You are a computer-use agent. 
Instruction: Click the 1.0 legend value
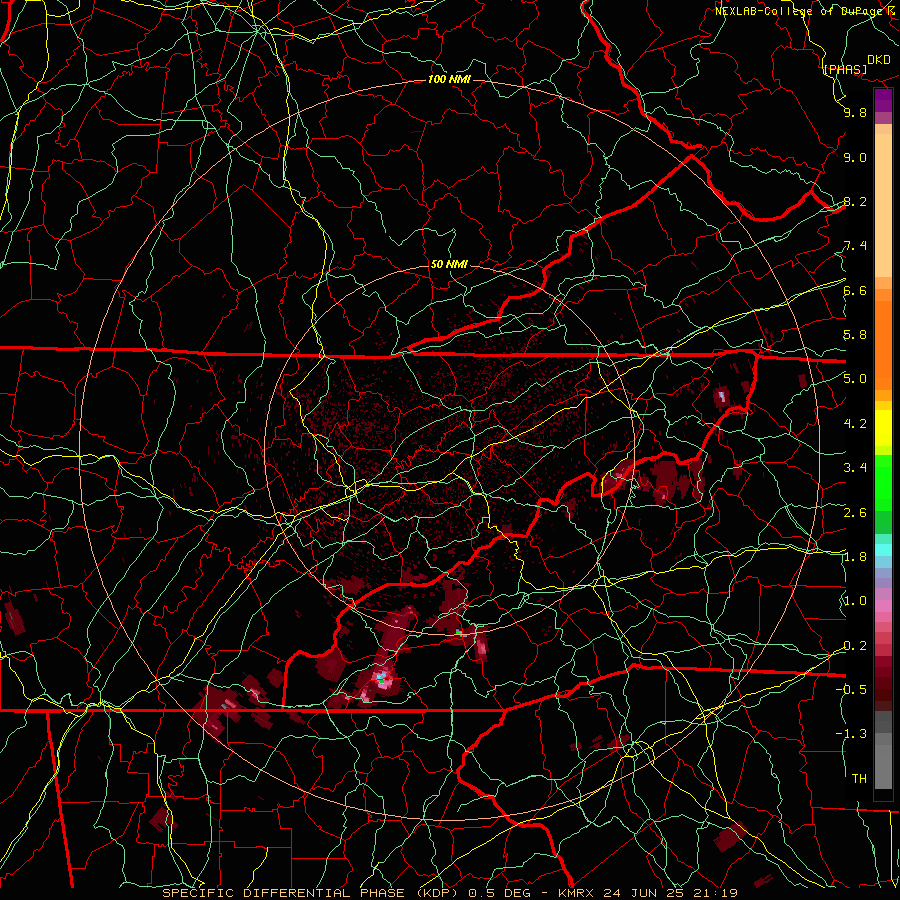(x=855, y=601)
